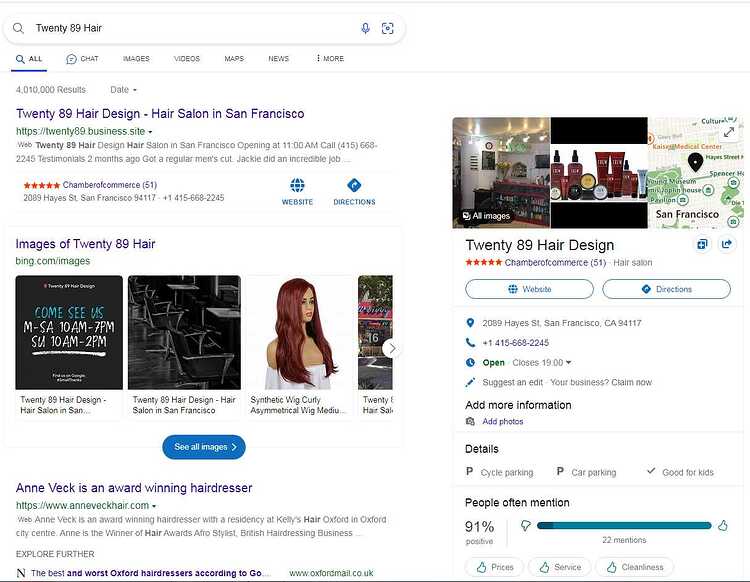Image resolution: width=750 pixels, height=582 pixels.
Task: Click the Good for kids checkmark icon
Action: pyautogui.click(x=651, y=471)
